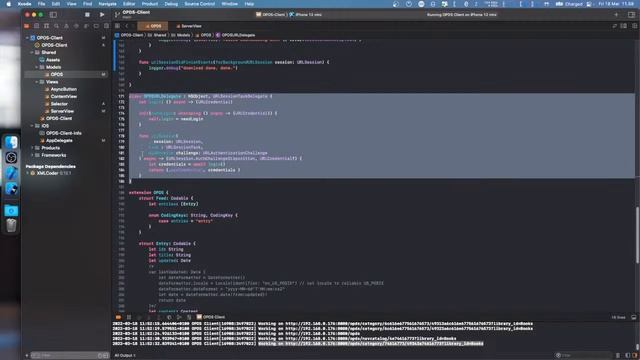
Task: Open the Project navigator folder icon
Action: pyautogui.click(x=27, y=26)
